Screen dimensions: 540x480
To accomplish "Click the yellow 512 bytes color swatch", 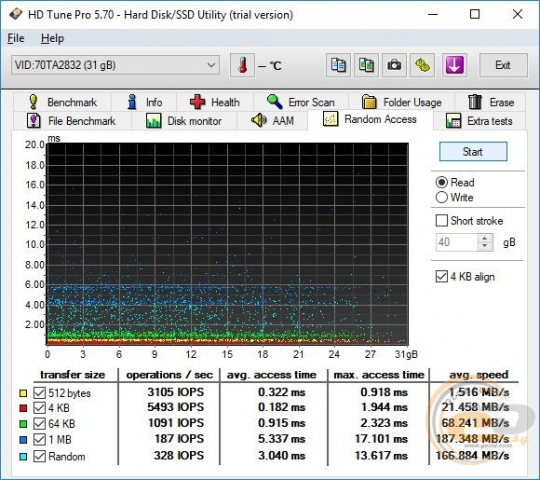I will pyautogui.click(x=23, y=393).
